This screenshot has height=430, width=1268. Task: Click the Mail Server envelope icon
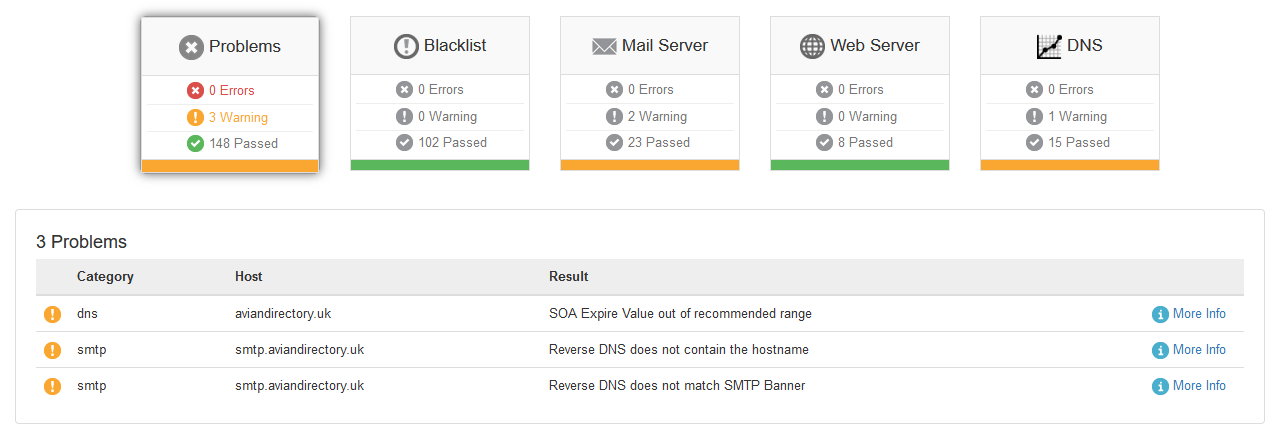coord(604,46)
